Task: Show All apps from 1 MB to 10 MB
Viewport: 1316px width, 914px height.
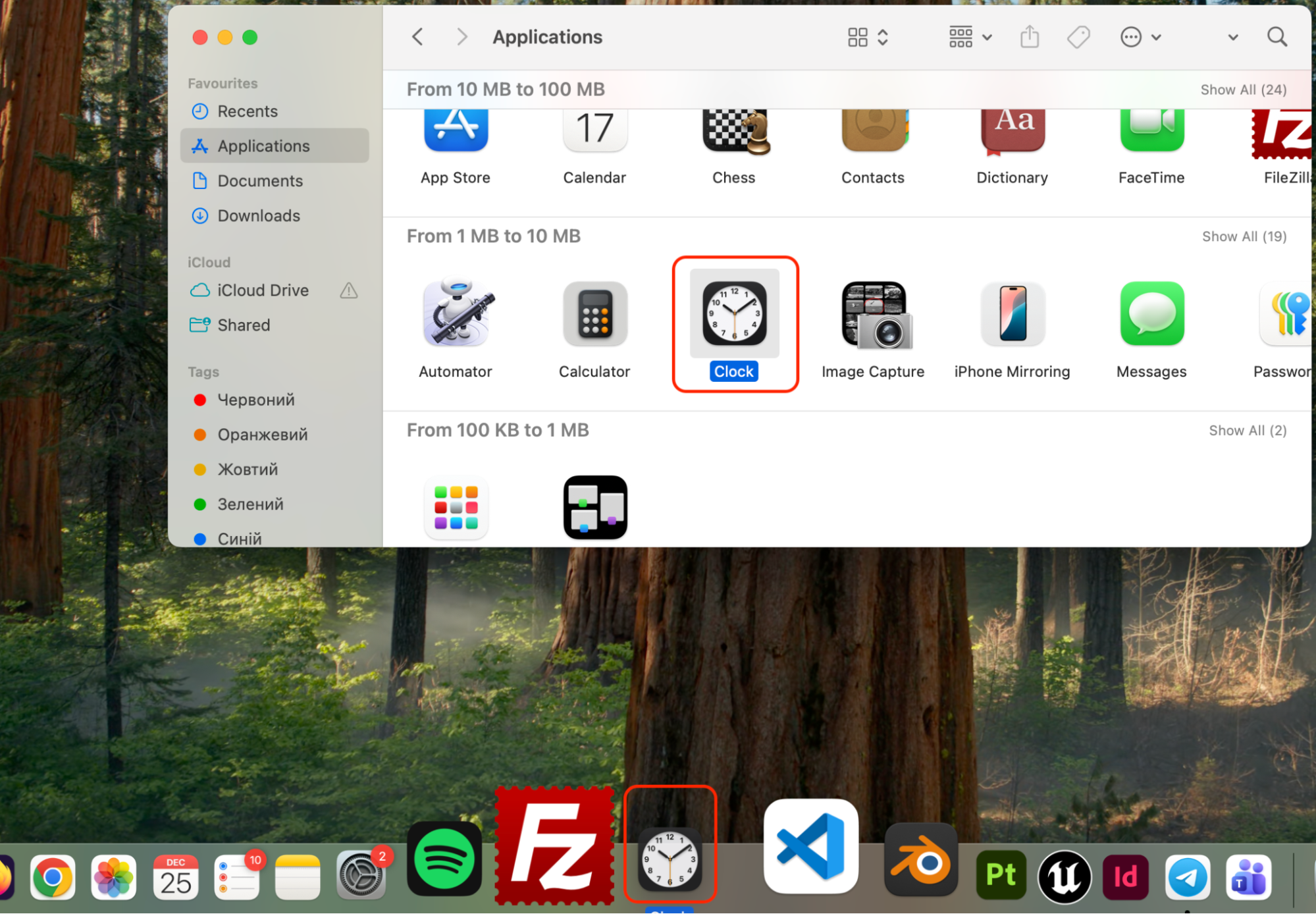Action: click(x=1244, y=236)
